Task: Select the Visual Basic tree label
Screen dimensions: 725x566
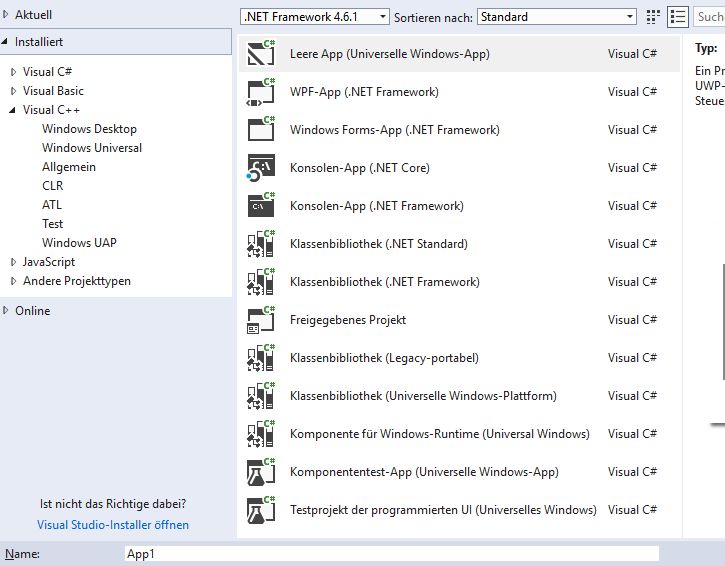Action: point(53,91)
